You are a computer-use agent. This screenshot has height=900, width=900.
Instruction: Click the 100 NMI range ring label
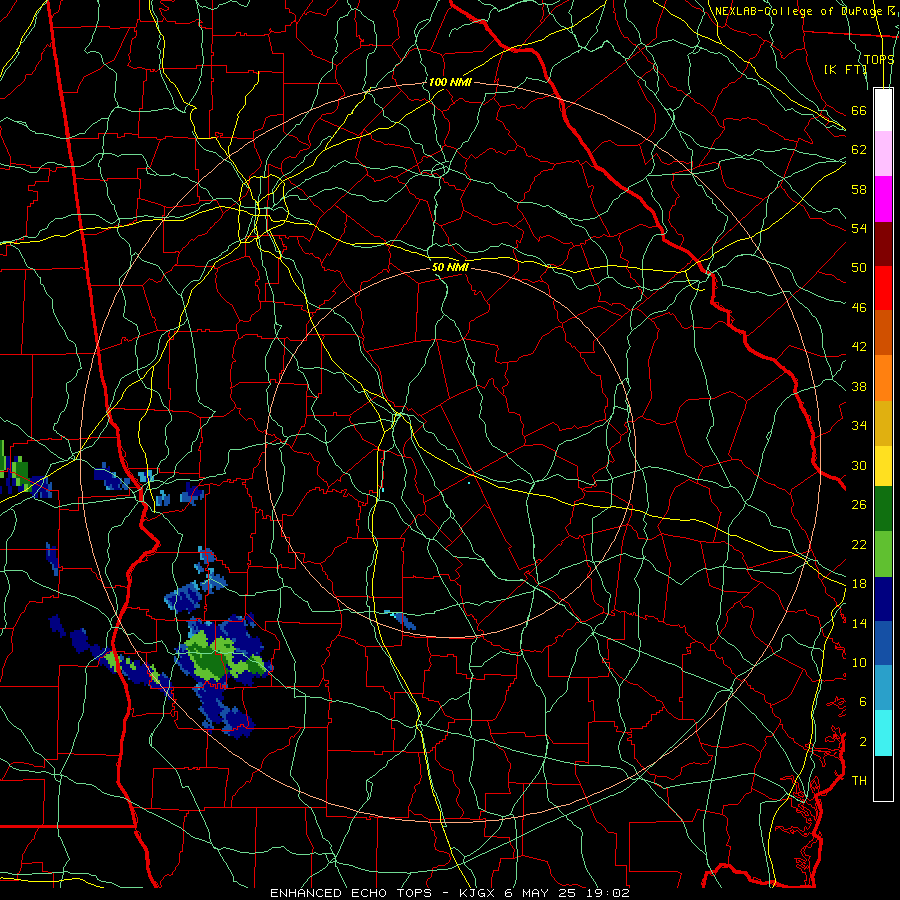click(x=449, y=82)
